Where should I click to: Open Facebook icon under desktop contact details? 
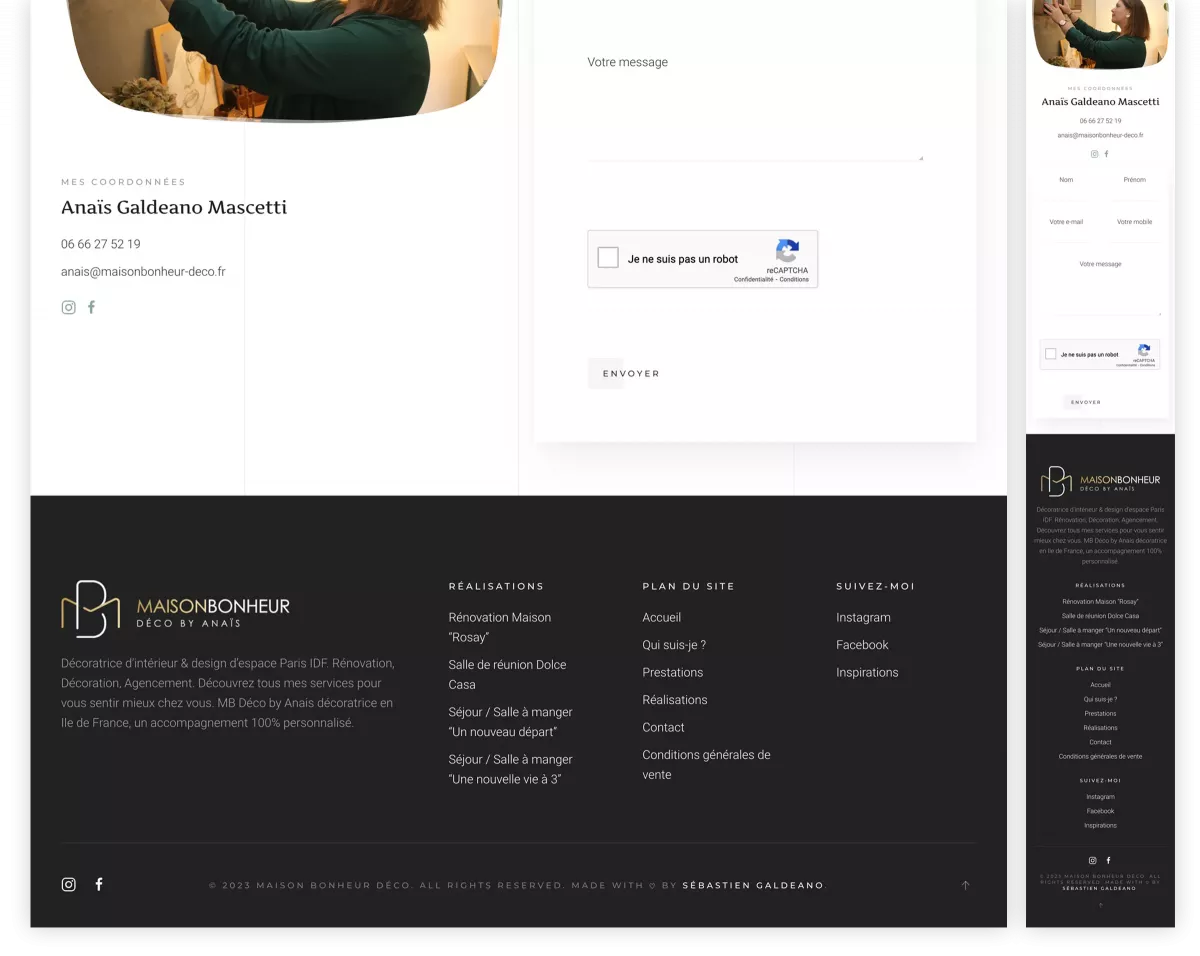(91, 307)
